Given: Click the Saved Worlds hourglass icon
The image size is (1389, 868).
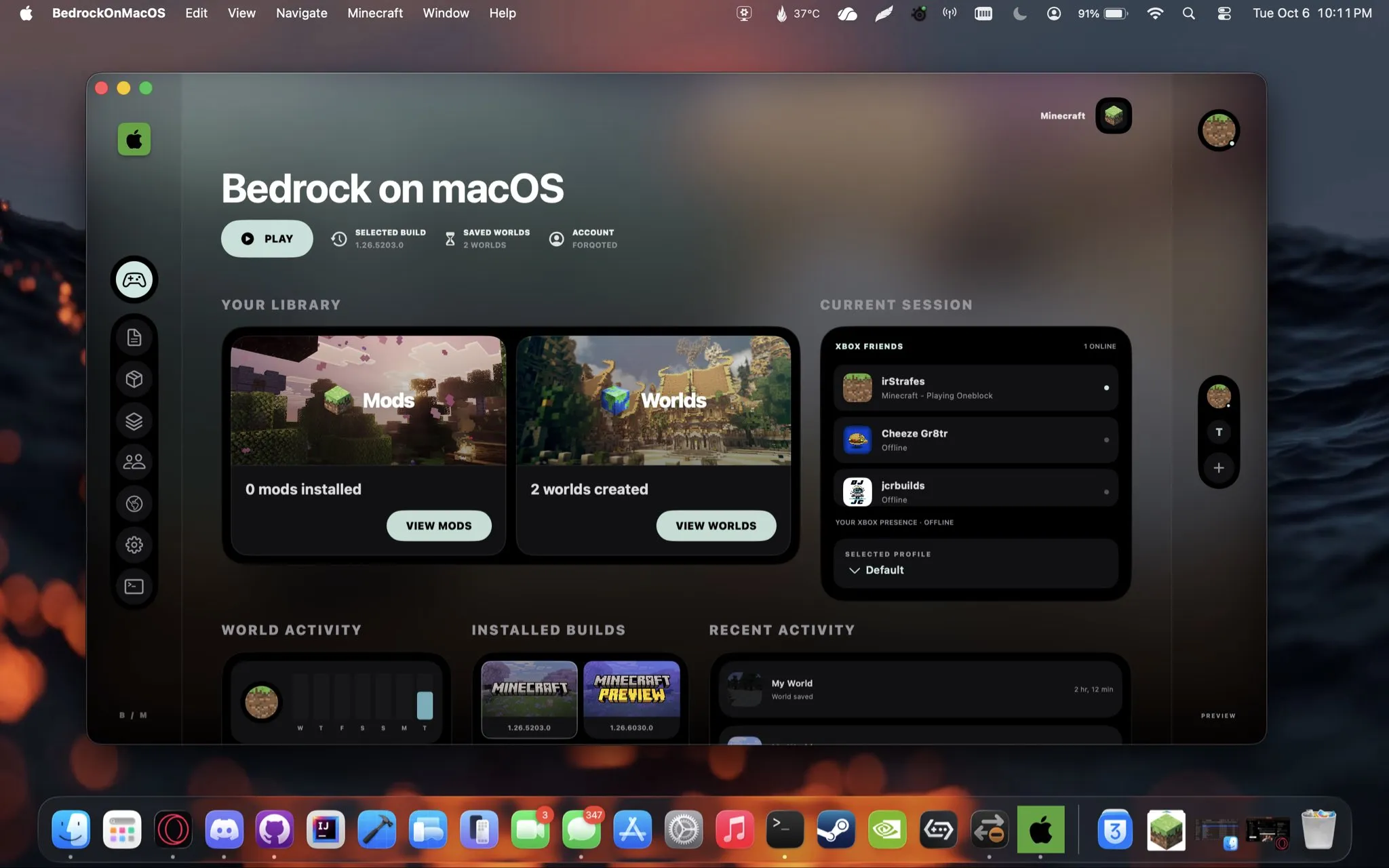Looking at the screenshot, I should tap(450, 239).
